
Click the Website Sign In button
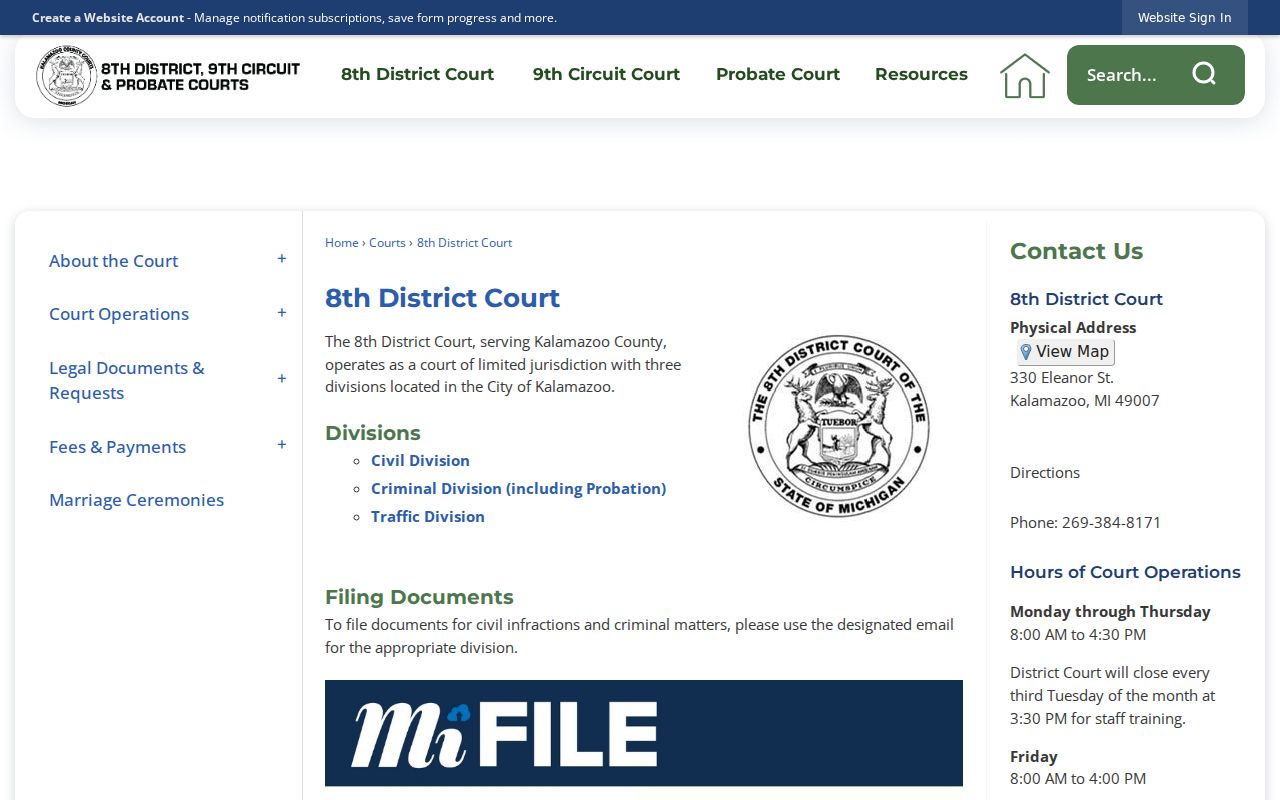pos(1184,17)
